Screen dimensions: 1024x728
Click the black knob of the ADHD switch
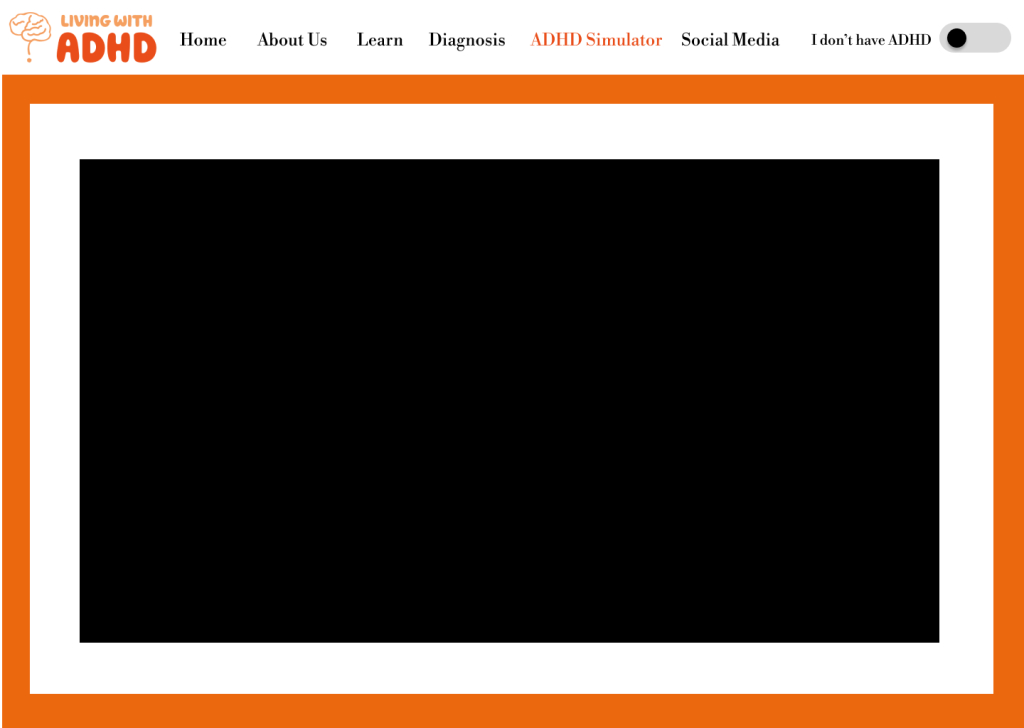pos(957,39)
